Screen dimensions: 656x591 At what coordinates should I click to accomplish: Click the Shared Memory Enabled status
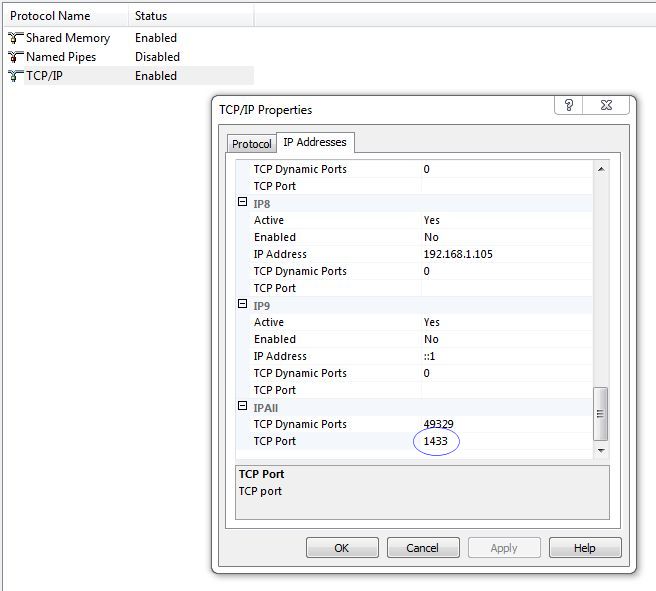156,38
